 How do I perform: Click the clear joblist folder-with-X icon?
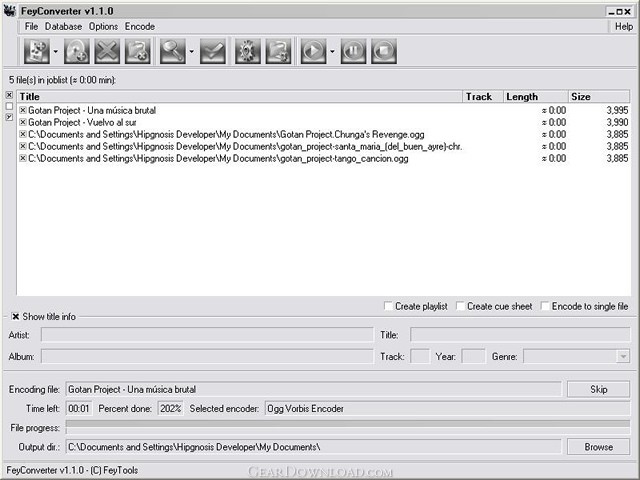tap(138, 51)
